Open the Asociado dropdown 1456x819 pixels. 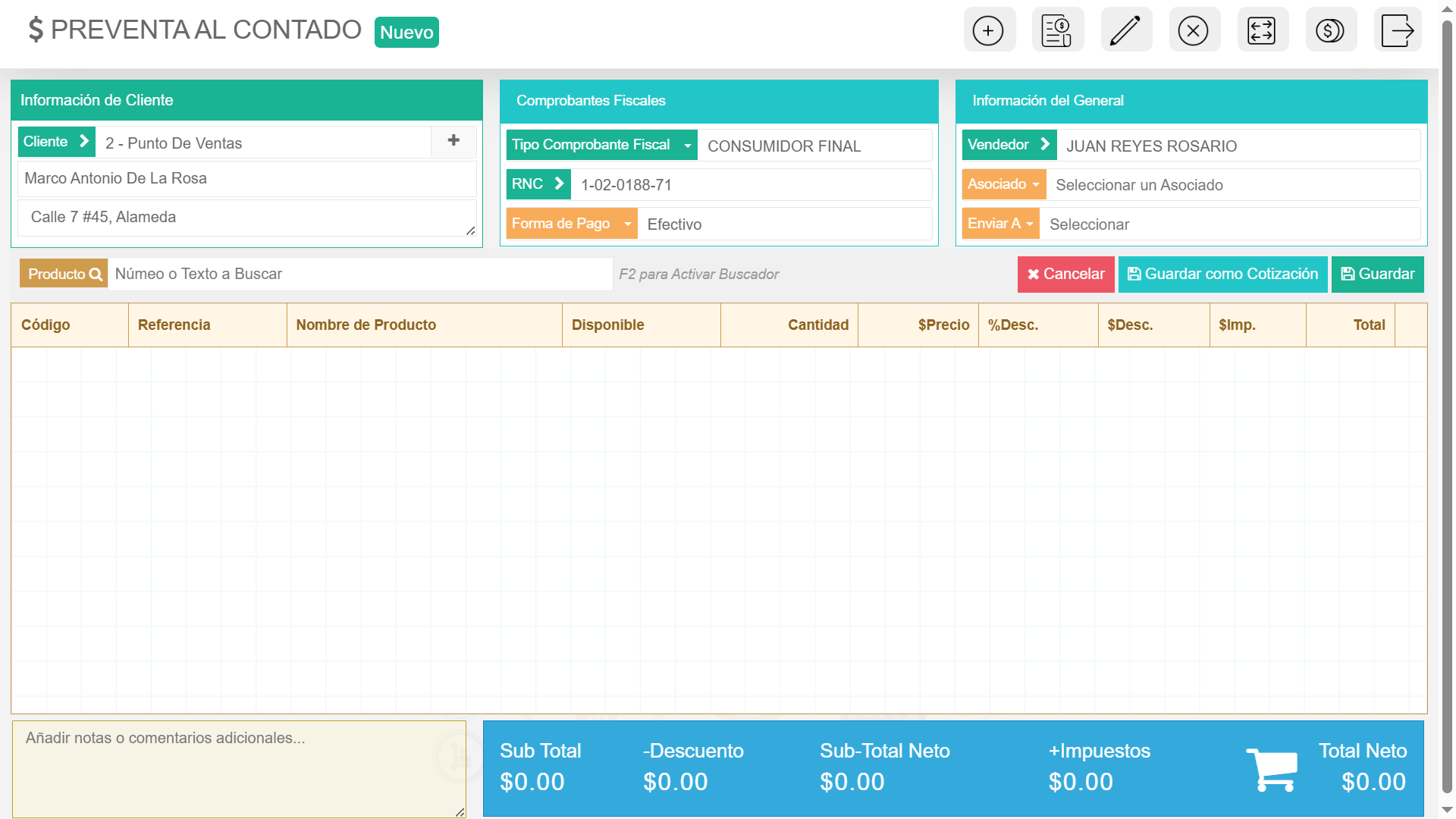[x=1003, y=184]
